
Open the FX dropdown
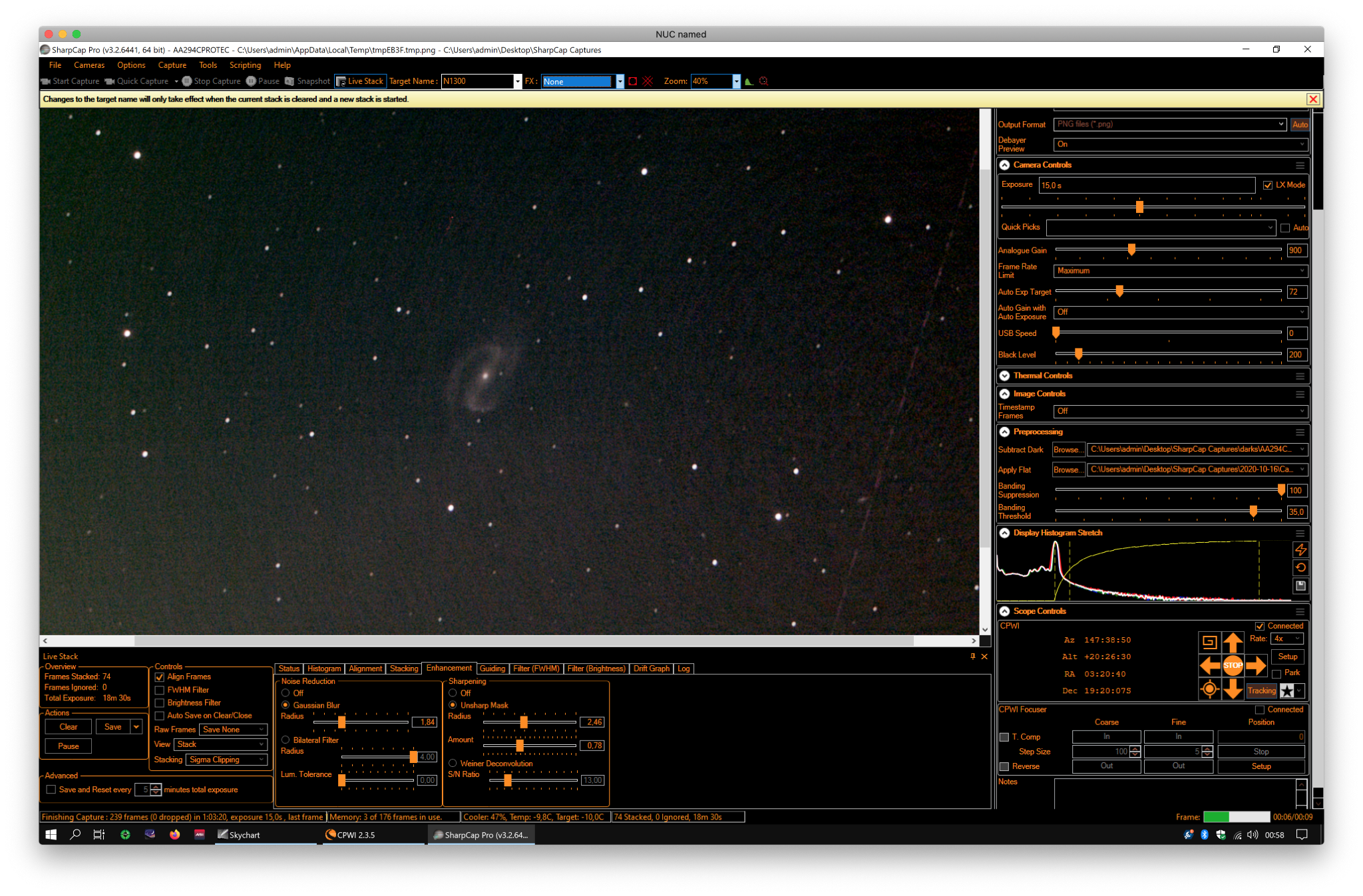(620, 81)
